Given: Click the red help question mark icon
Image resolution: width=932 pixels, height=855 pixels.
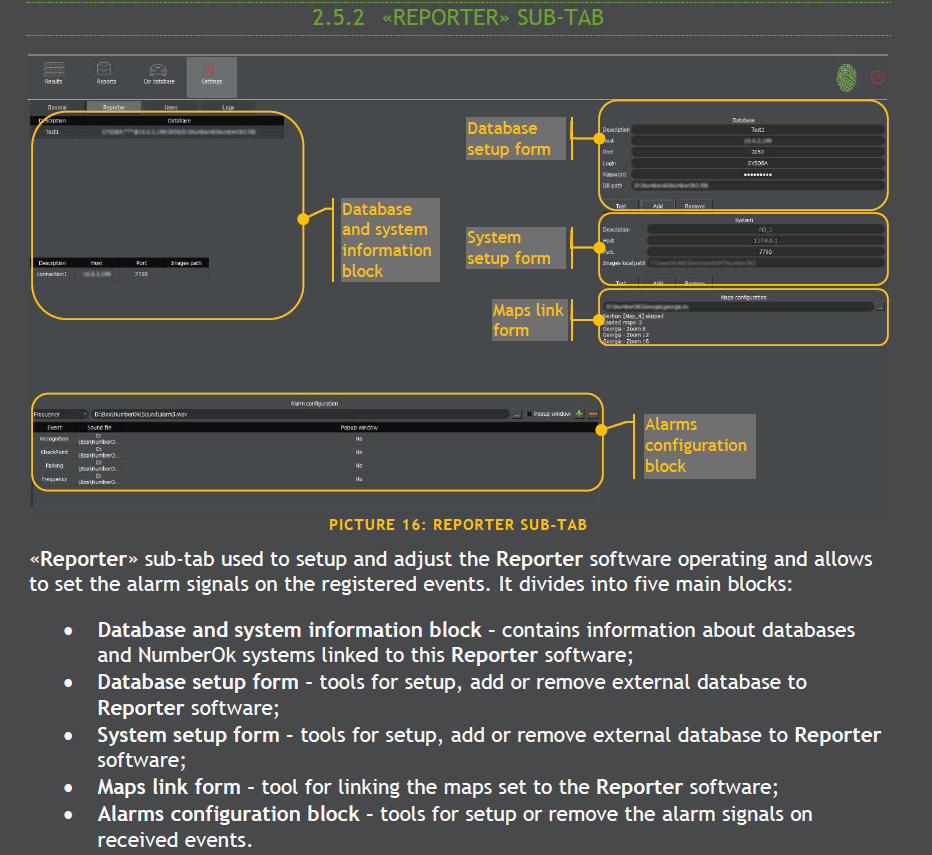Looking at the screenshot, I should (x=877, y=77).
